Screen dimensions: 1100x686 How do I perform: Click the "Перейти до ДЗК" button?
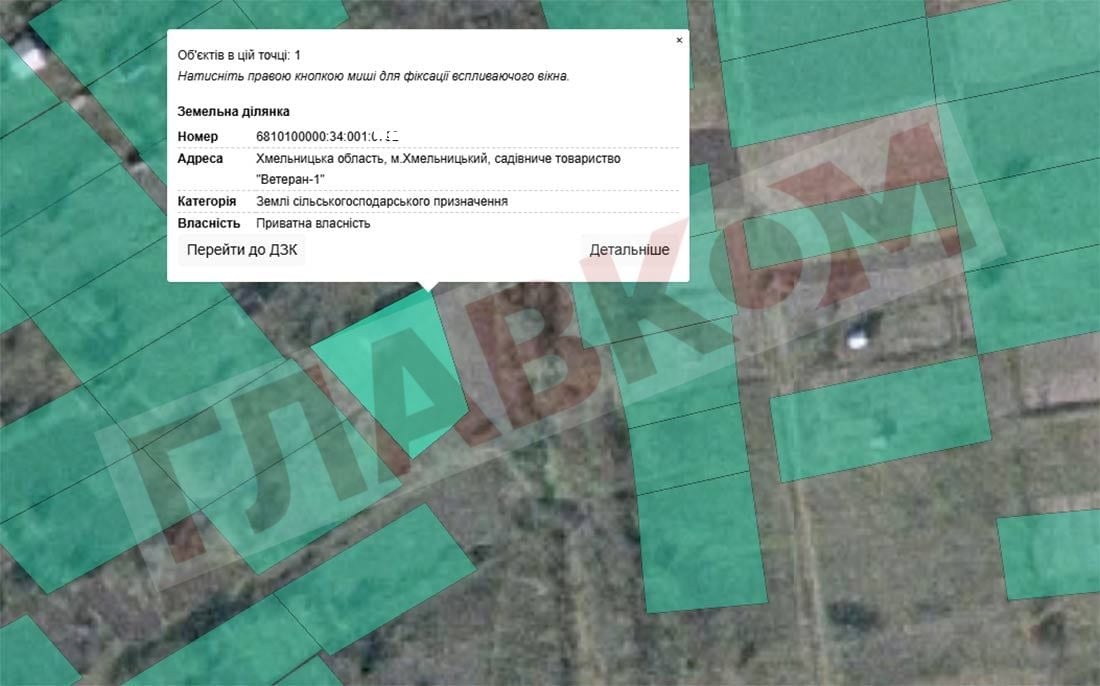pos(242,250)
